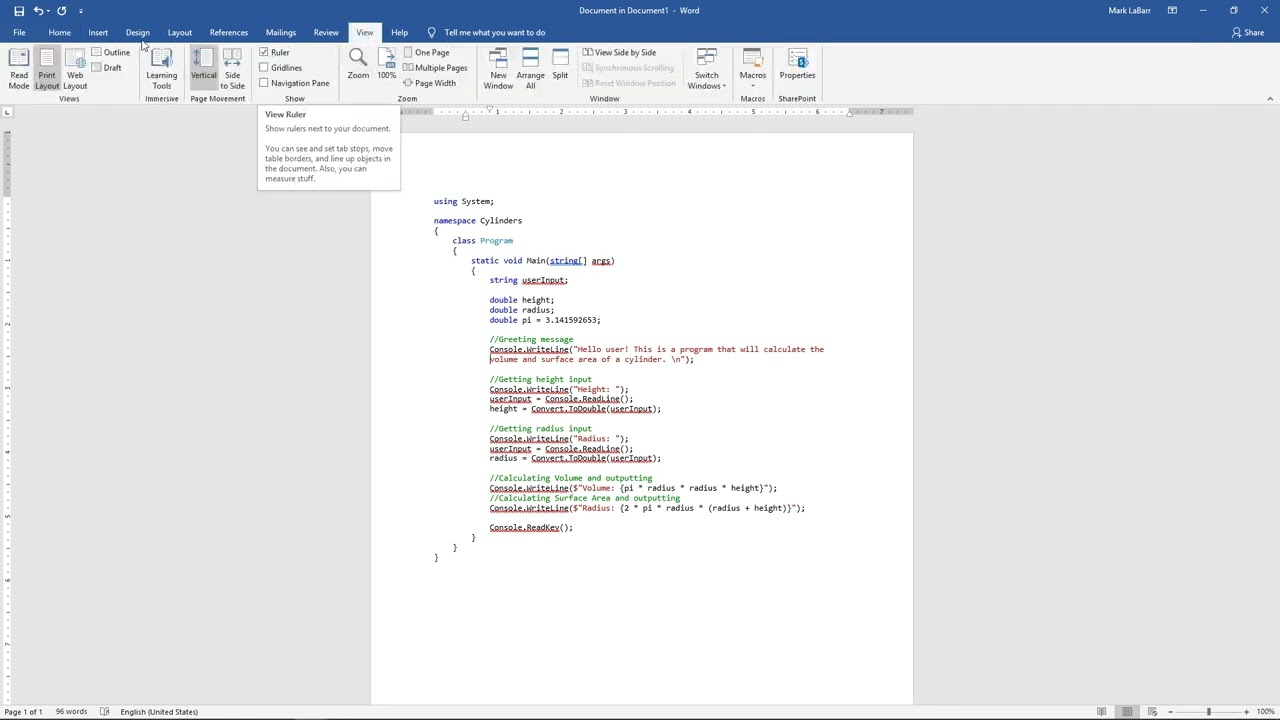Click Page 1 of 1 in status bar

pos(23,712)
